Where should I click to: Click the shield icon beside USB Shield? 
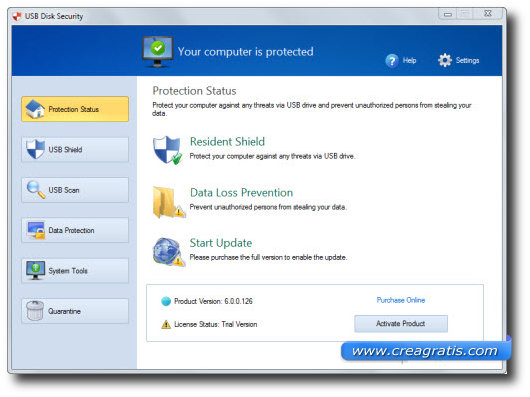[35, 149]
